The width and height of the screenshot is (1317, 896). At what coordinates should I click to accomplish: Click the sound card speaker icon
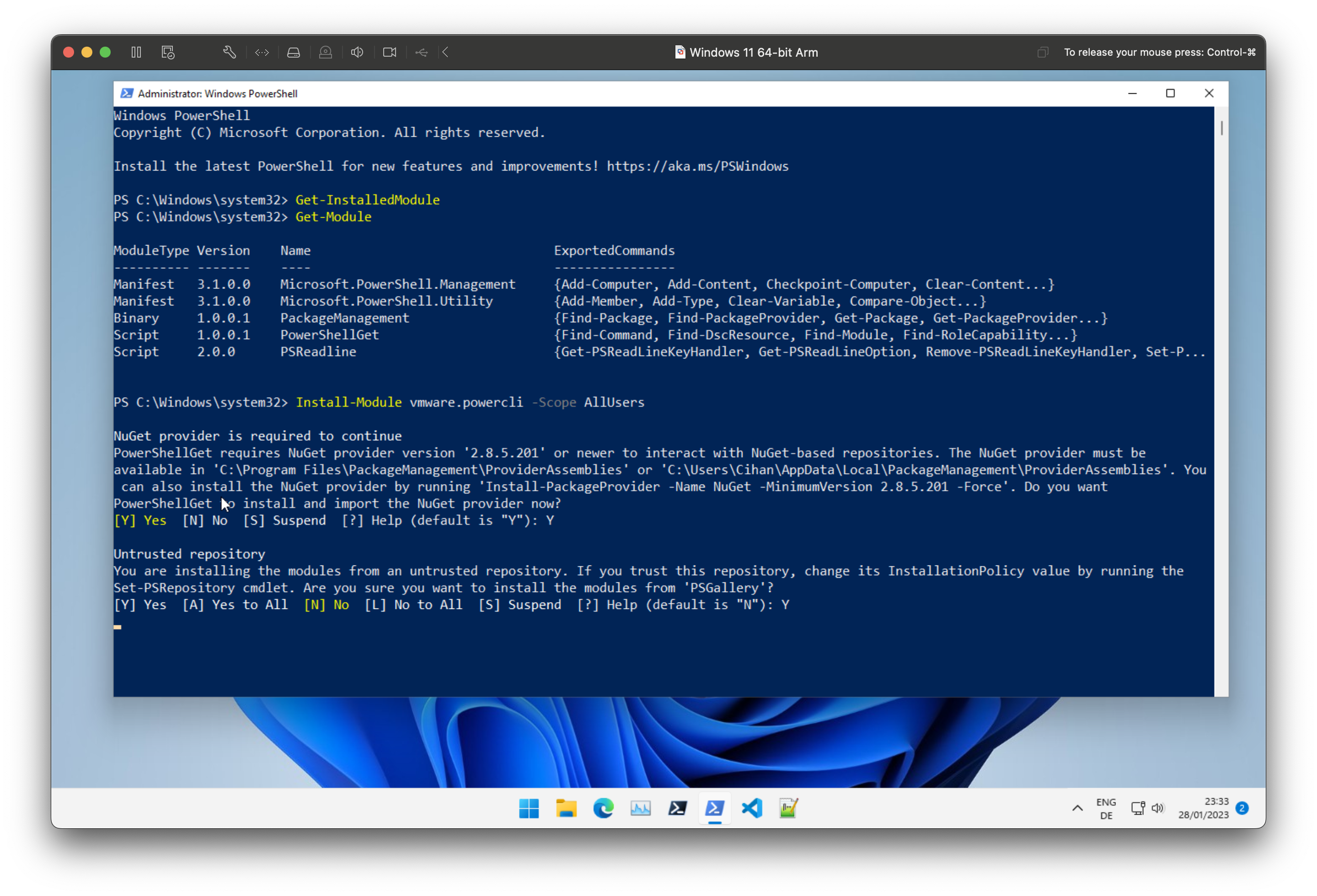click(357, 52)
